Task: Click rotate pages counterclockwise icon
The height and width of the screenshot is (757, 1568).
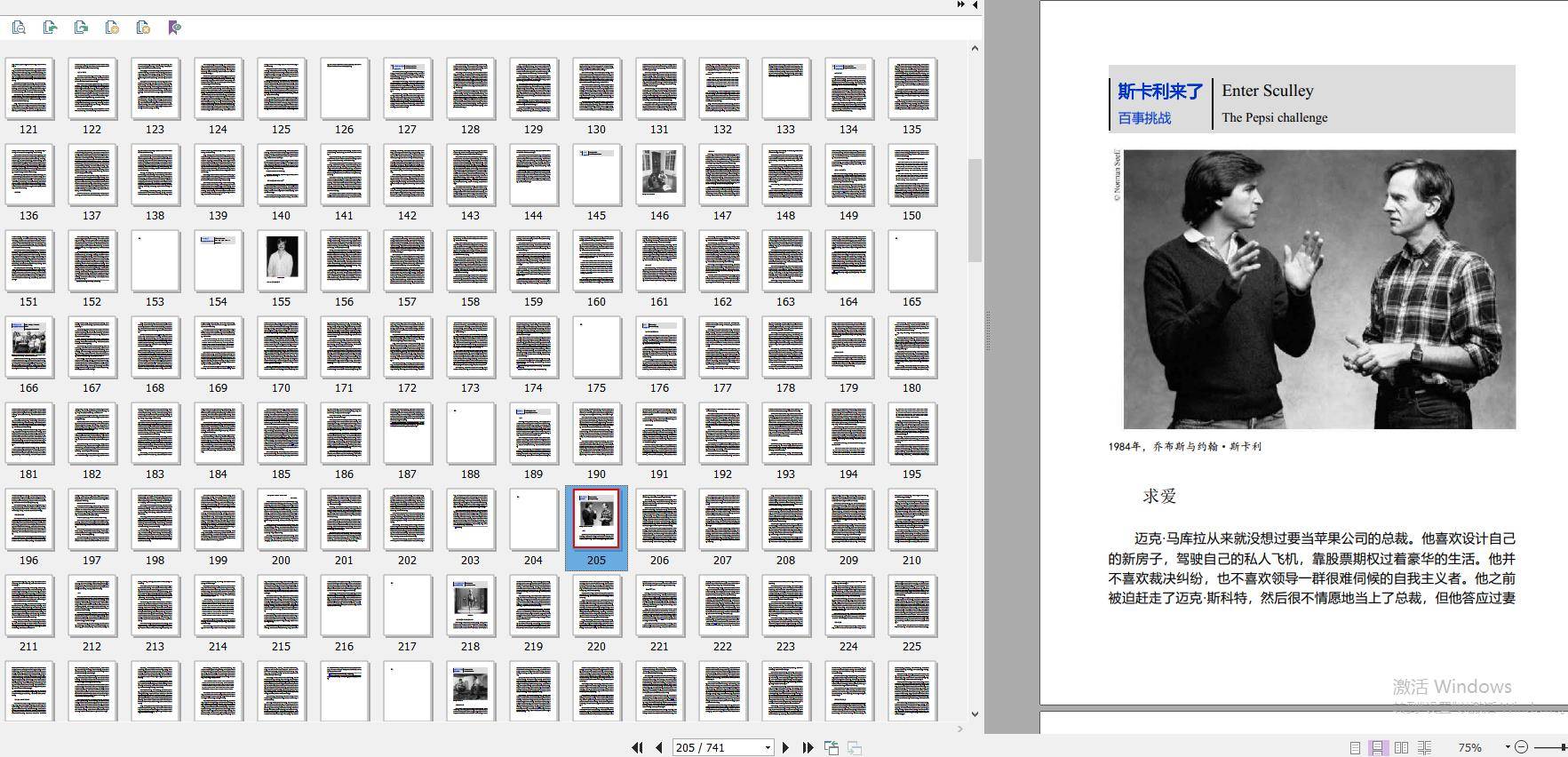Action: (50, 28)
